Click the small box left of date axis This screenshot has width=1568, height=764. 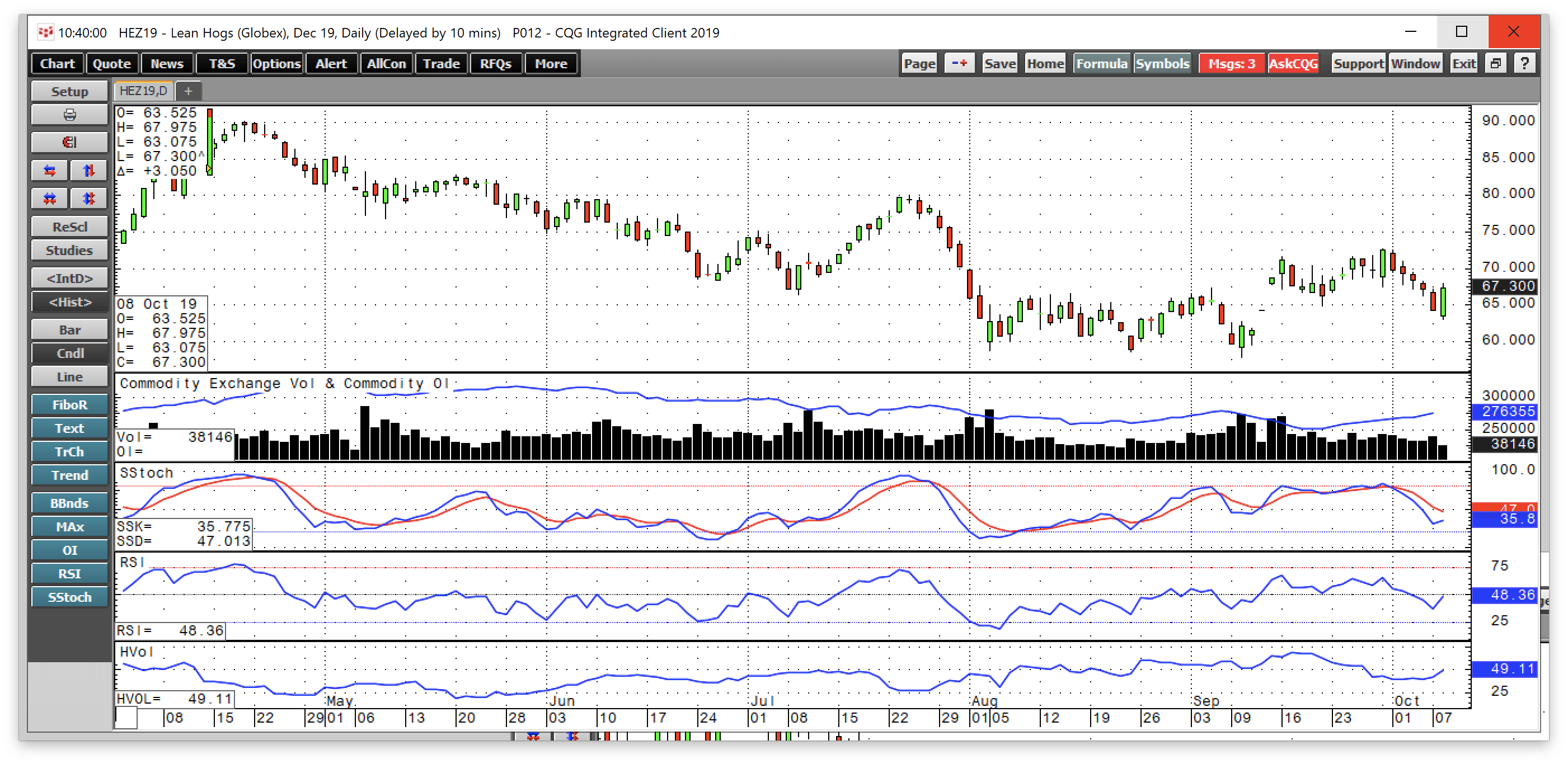click(126, 718)
